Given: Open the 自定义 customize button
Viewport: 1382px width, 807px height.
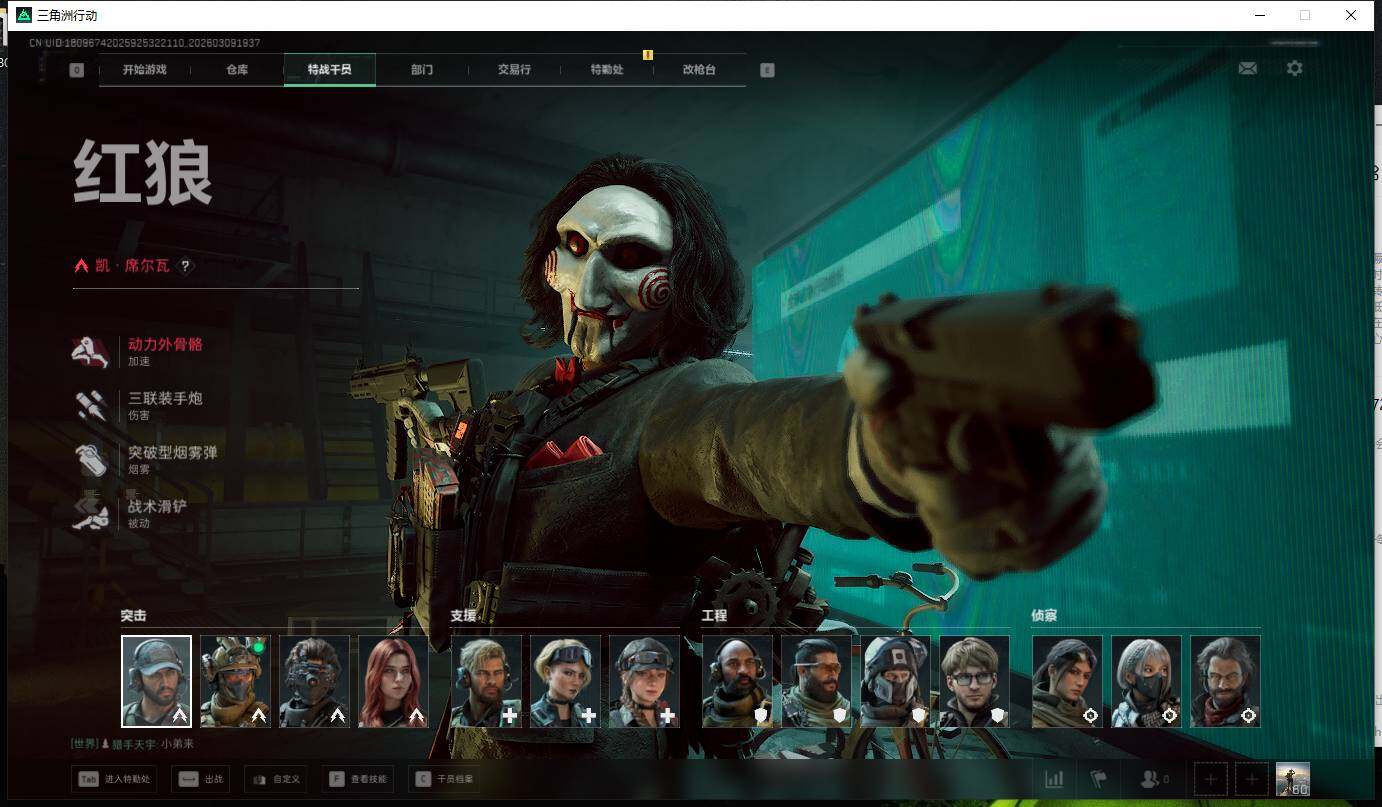Looking at the screenshot, I should (275, 779).
